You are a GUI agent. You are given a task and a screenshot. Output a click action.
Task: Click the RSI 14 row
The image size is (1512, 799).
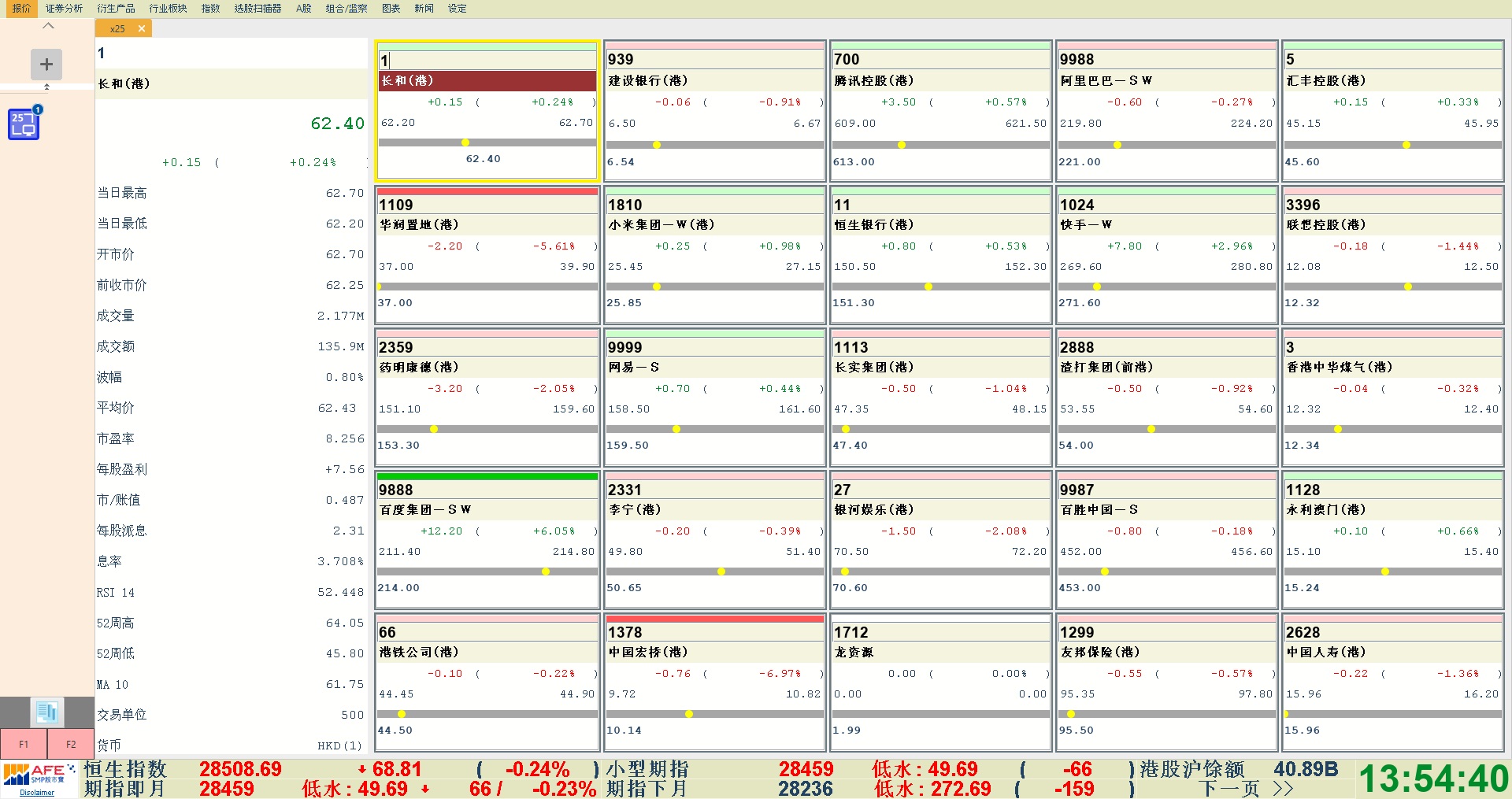(x=231, y=592)
